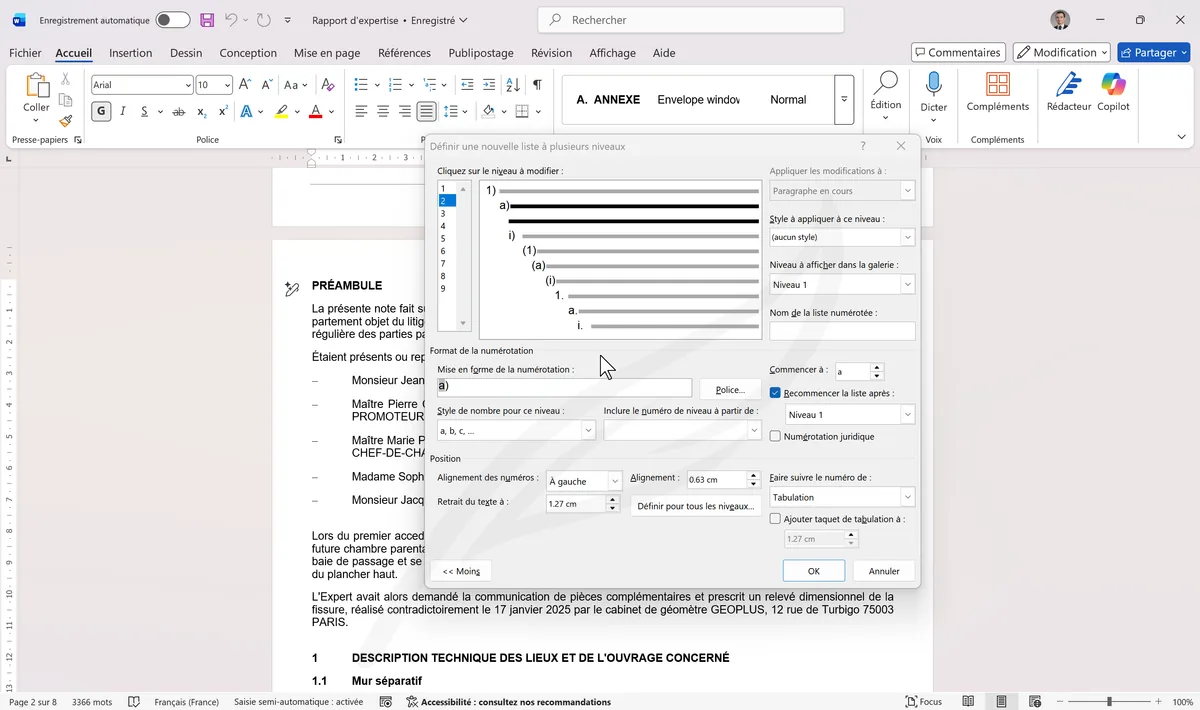Screen dimensions: 1200x710
Task: Click the Dicter microphone icon
Action: (x=933, y=85)
